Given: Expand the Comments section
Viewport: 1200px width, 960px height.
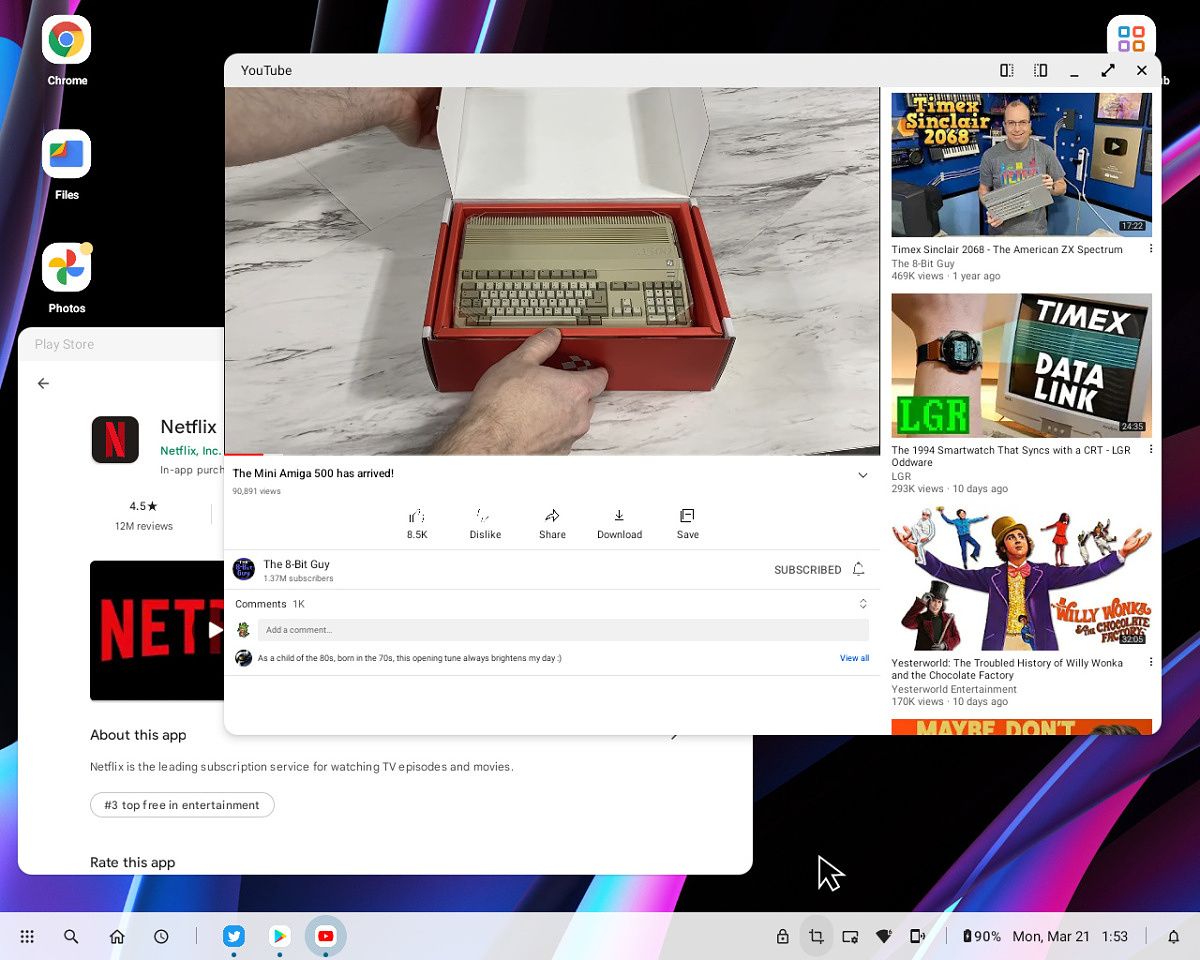Looking at the screenshot, I should [x=863, y=604].
